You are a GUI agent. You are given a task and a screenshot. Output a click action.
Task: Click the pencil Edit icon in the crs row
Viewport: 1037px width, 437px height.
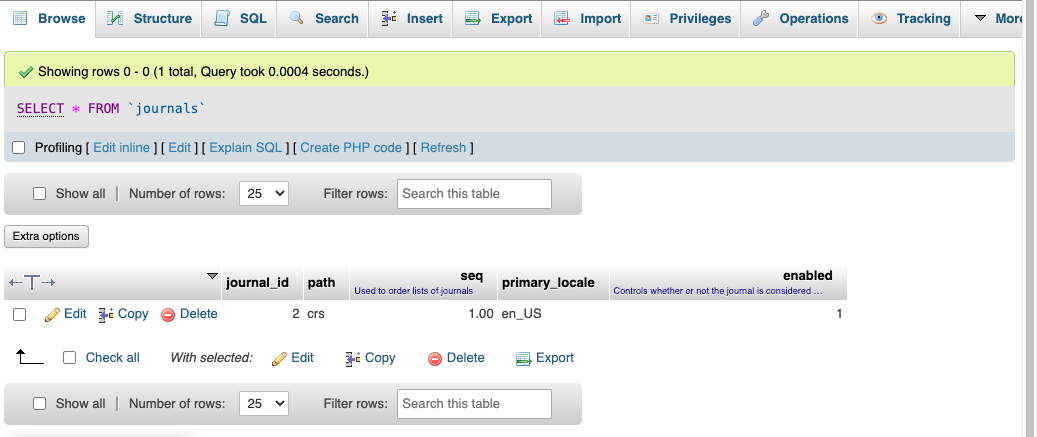pos(53,314)
